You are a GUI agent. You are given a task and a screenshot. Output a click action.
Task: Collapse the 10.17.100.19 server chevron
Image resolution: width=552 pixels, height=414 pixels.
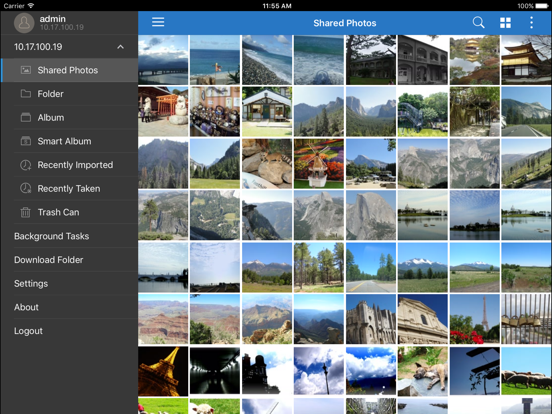[x=120, y=47]
